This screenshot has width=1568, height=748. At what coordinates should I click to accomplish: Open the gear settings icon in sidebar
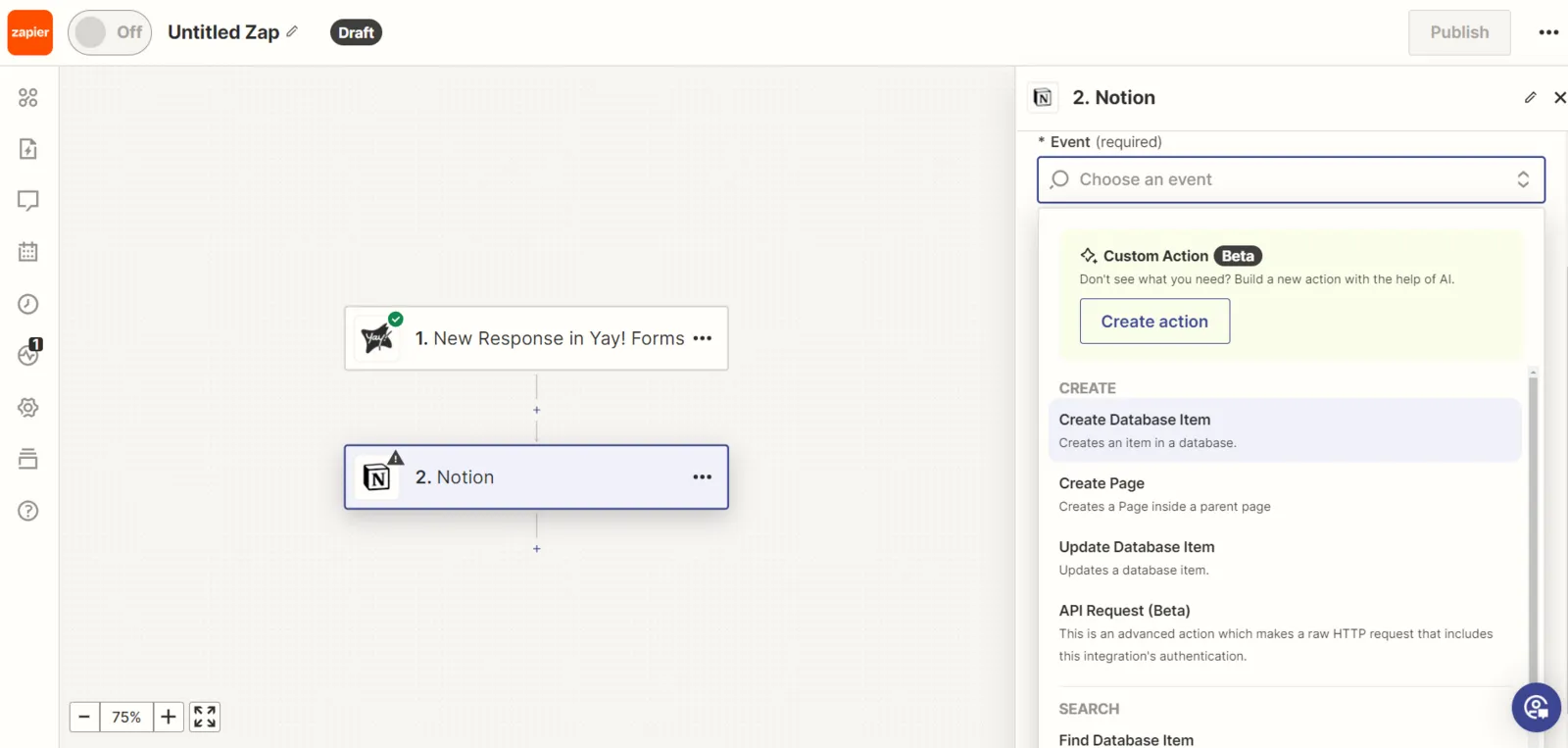(x=28, y=407)
